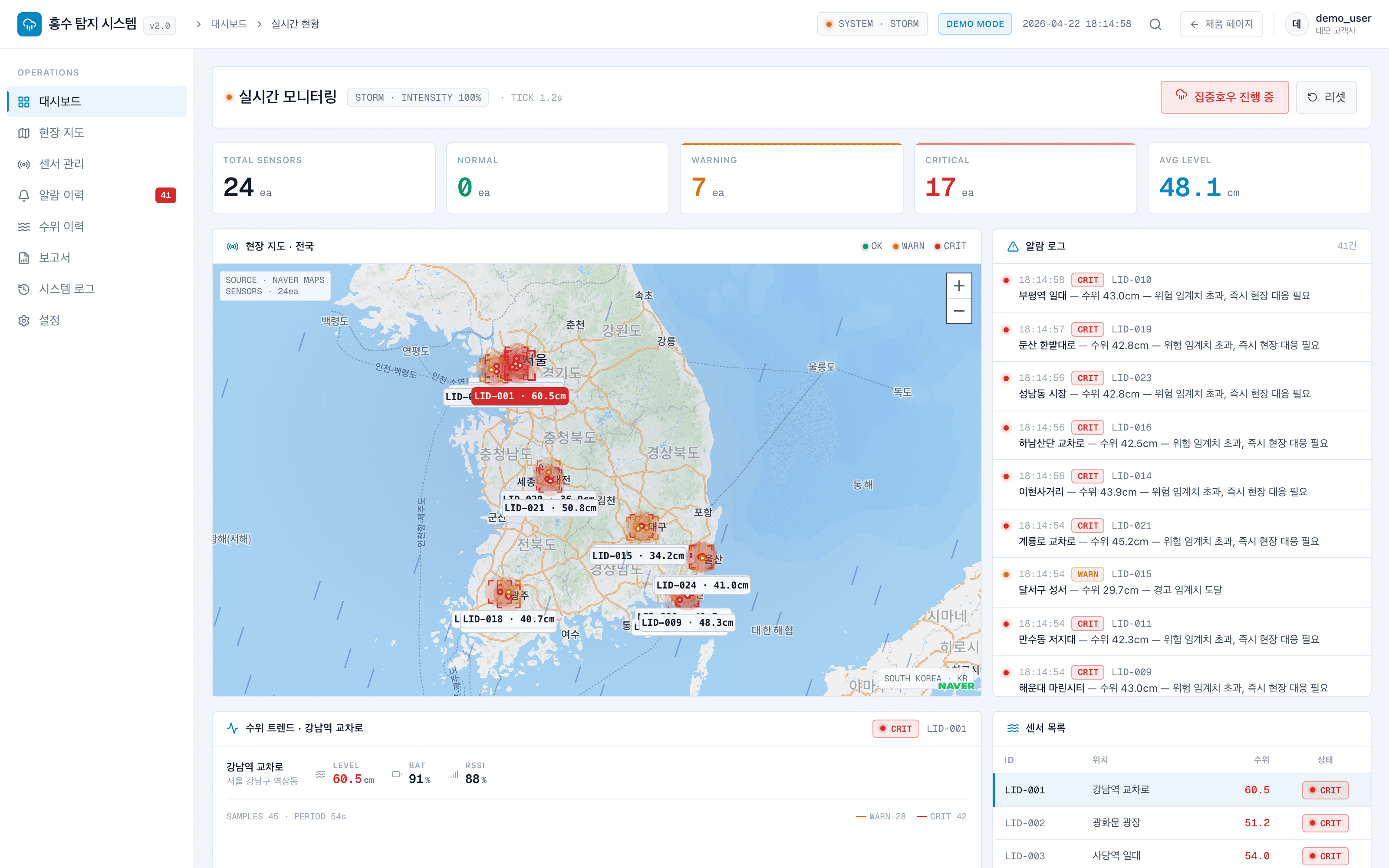Click the 대시보드 breadcrumb link

(x=228, y=24)
